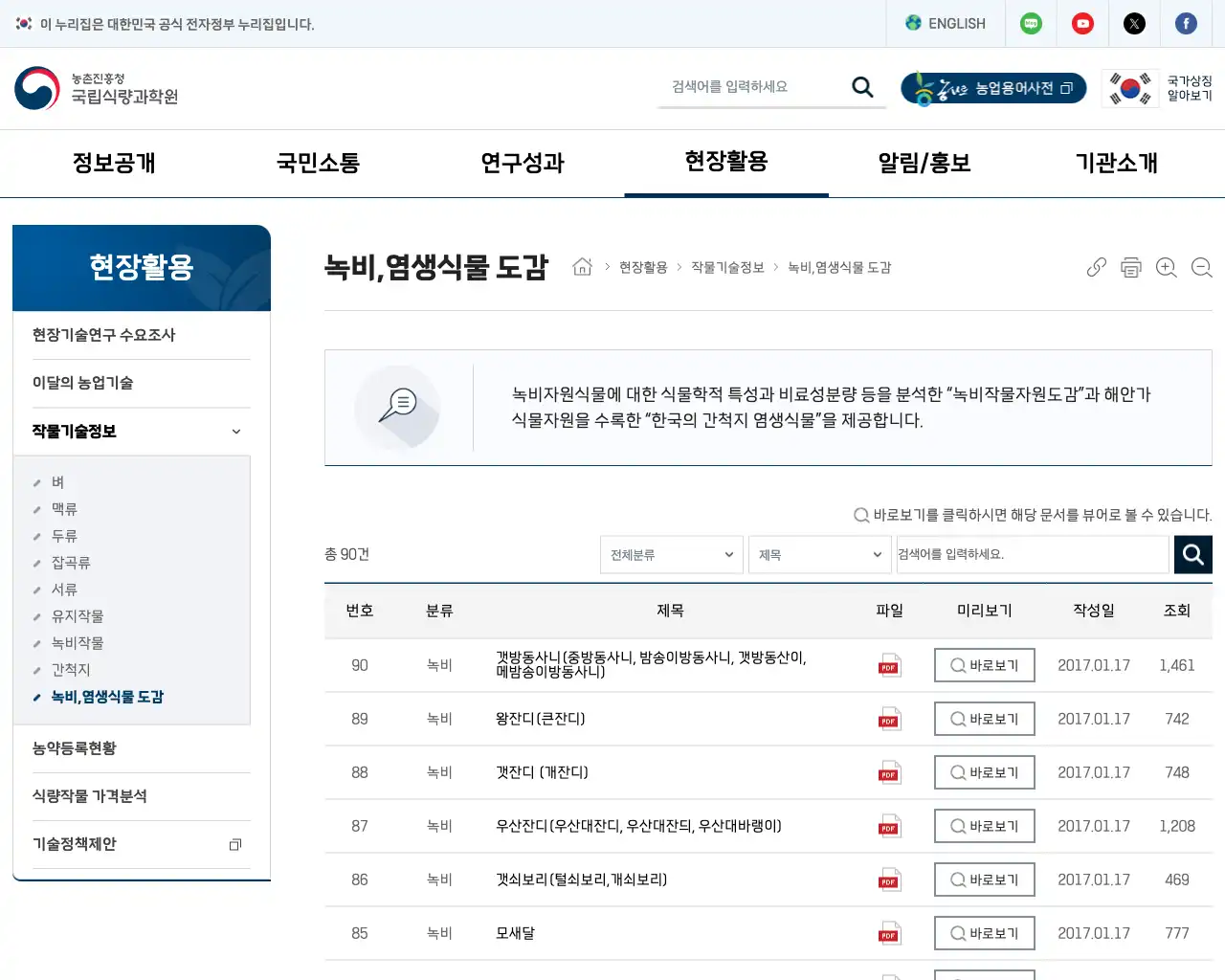Open the PDF file for 갯방동사니
Viewport: 1225px width, 980px height.
tap(888, 665)
